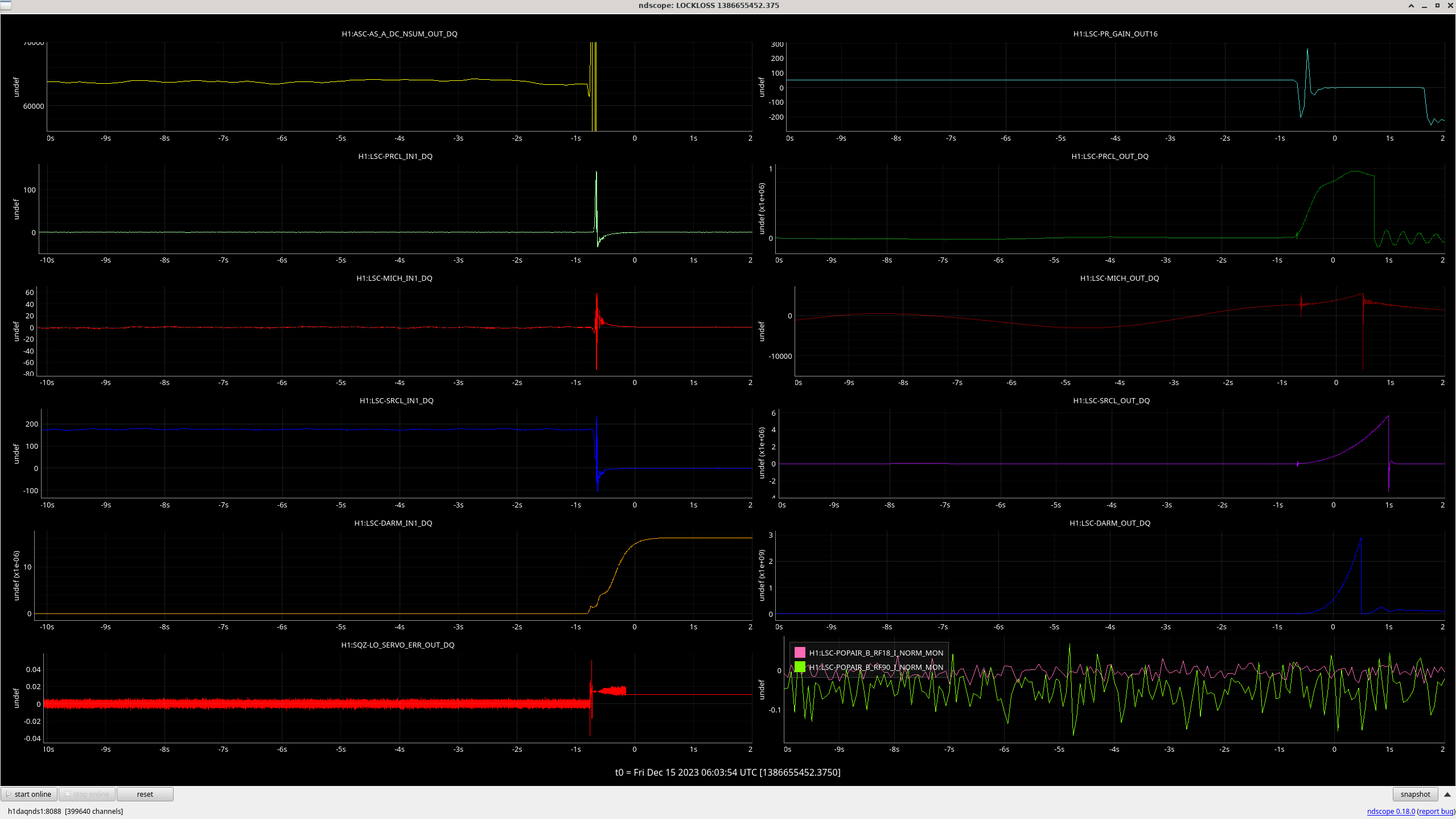Close the ndscope window
The height and width of the screenshot is (819, 1456).
pos(1450,6)
